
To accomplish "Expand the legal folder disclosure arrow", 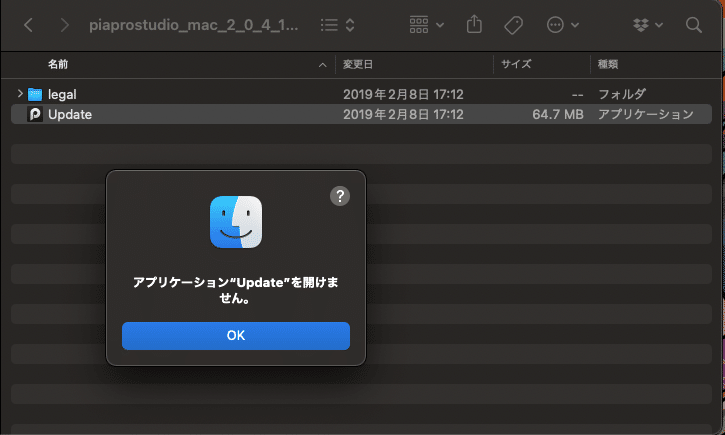I will tap(20, 94).
